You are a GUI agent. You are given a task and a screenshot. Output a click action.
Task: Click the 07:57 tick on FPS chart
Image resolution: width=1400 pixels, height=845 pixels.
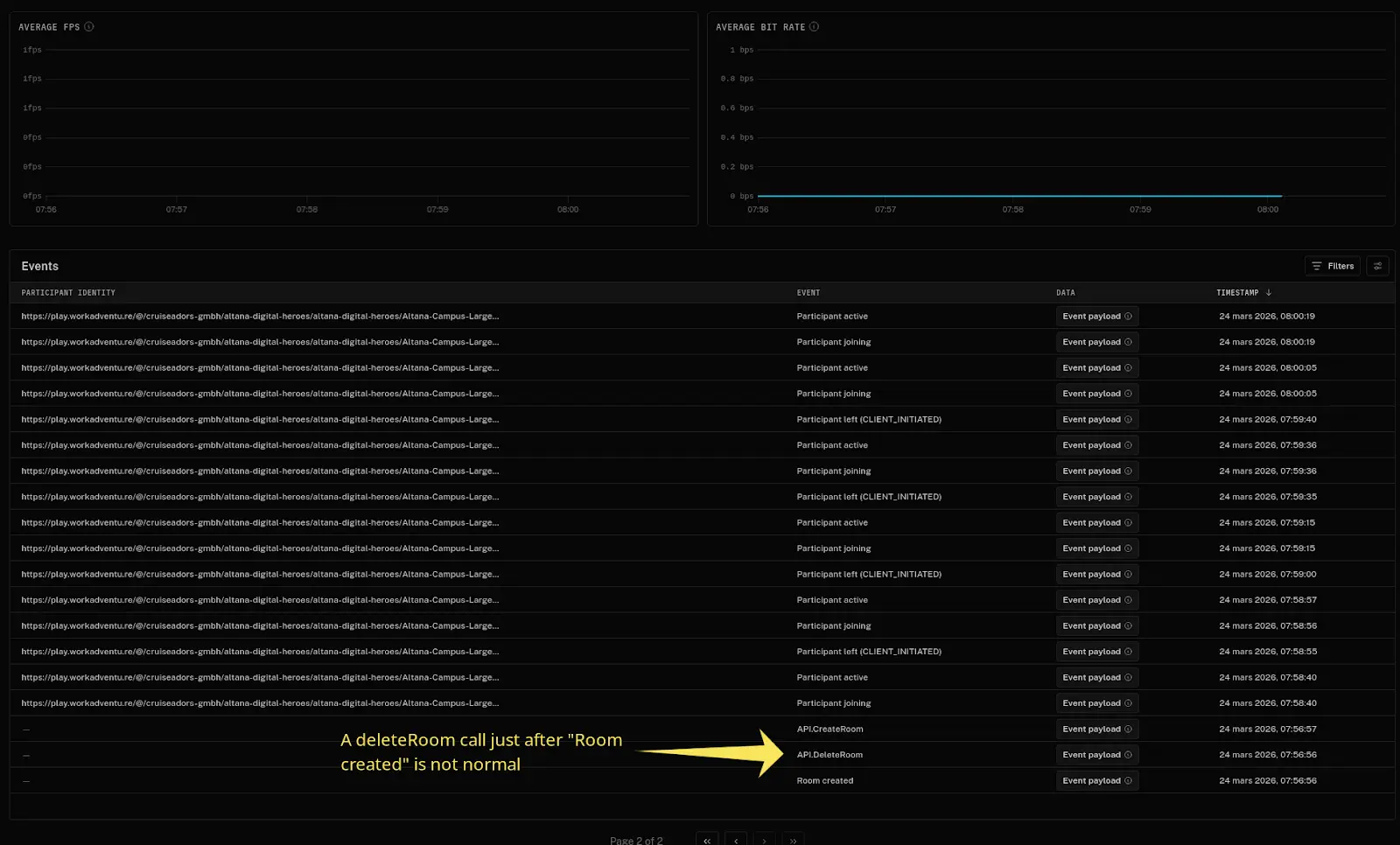coord(177,210)
